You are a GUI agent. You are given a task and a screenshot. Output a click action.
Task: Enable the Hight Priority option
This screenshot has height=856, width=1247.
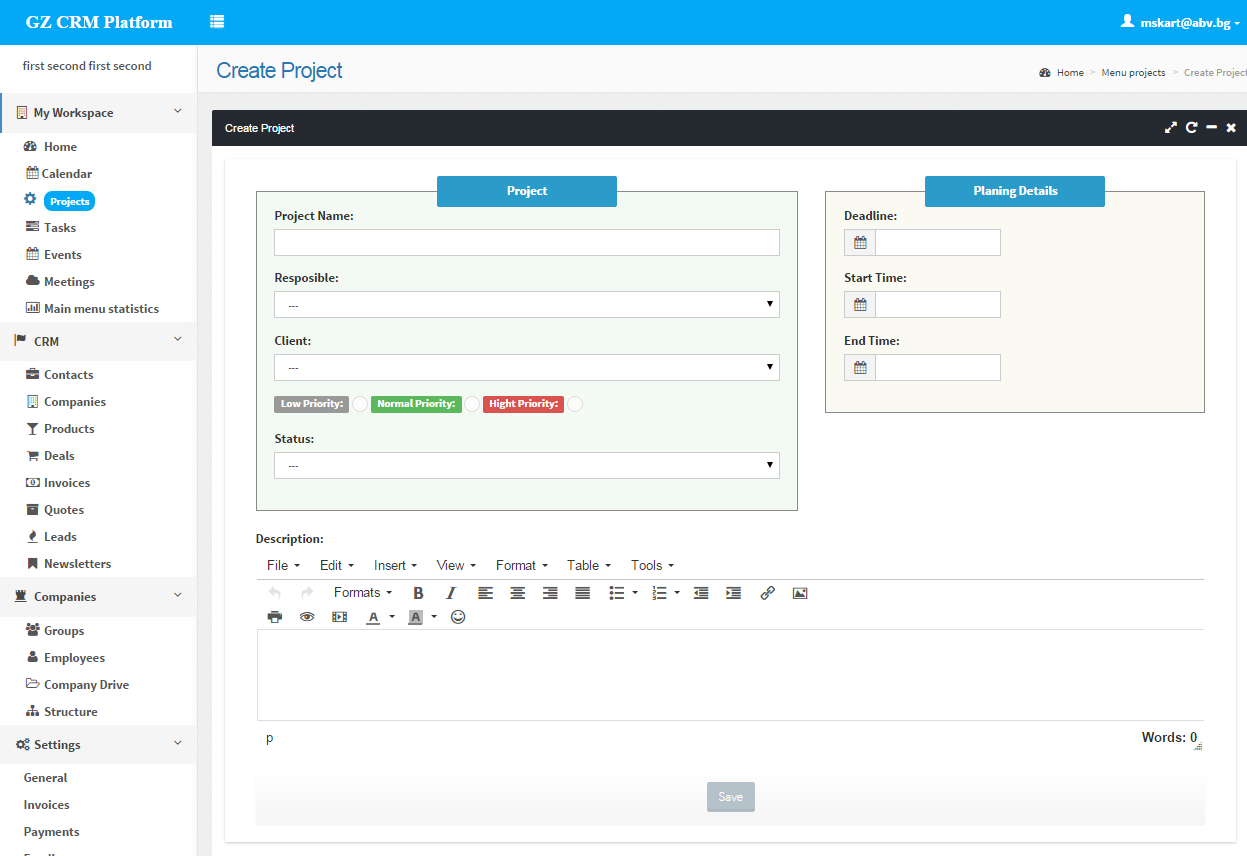tap(575, 404)
